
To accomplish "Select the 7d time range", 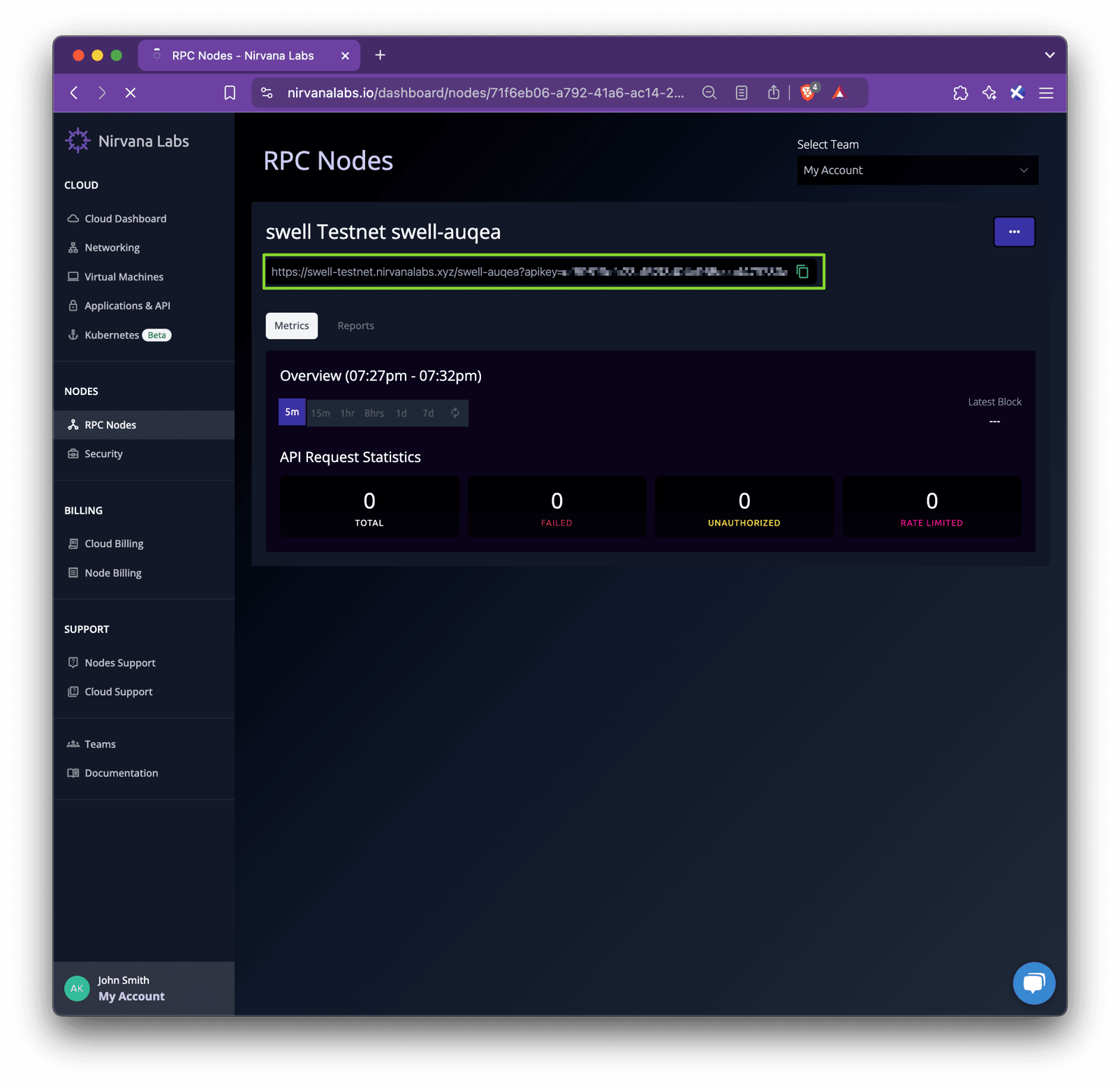I will coord(428,413).
